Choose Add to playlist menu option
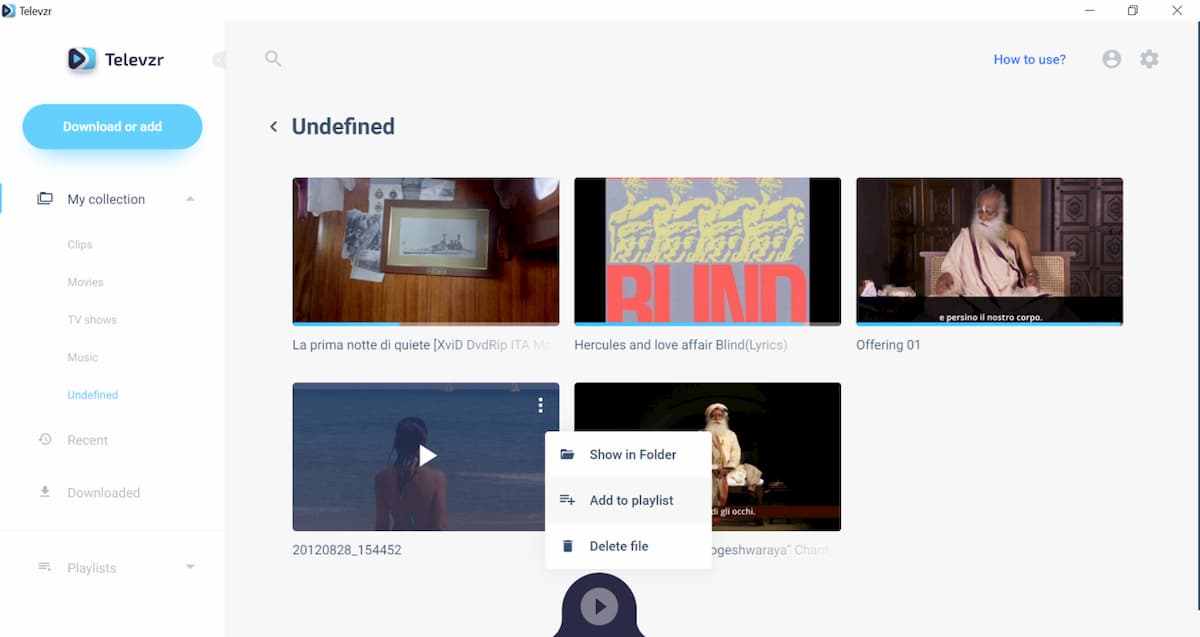The height and width of the screenshot is (637, 1200). [x=628, y=500]
